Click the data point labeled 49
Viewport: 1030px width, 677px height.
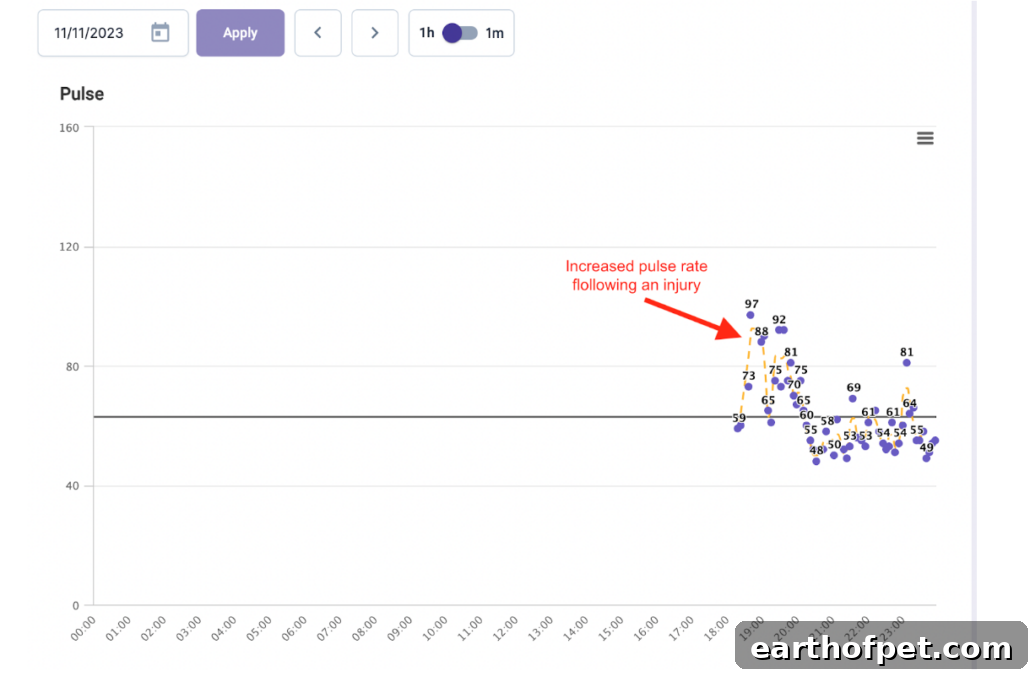pyautogui.click(x=926, y=458)
